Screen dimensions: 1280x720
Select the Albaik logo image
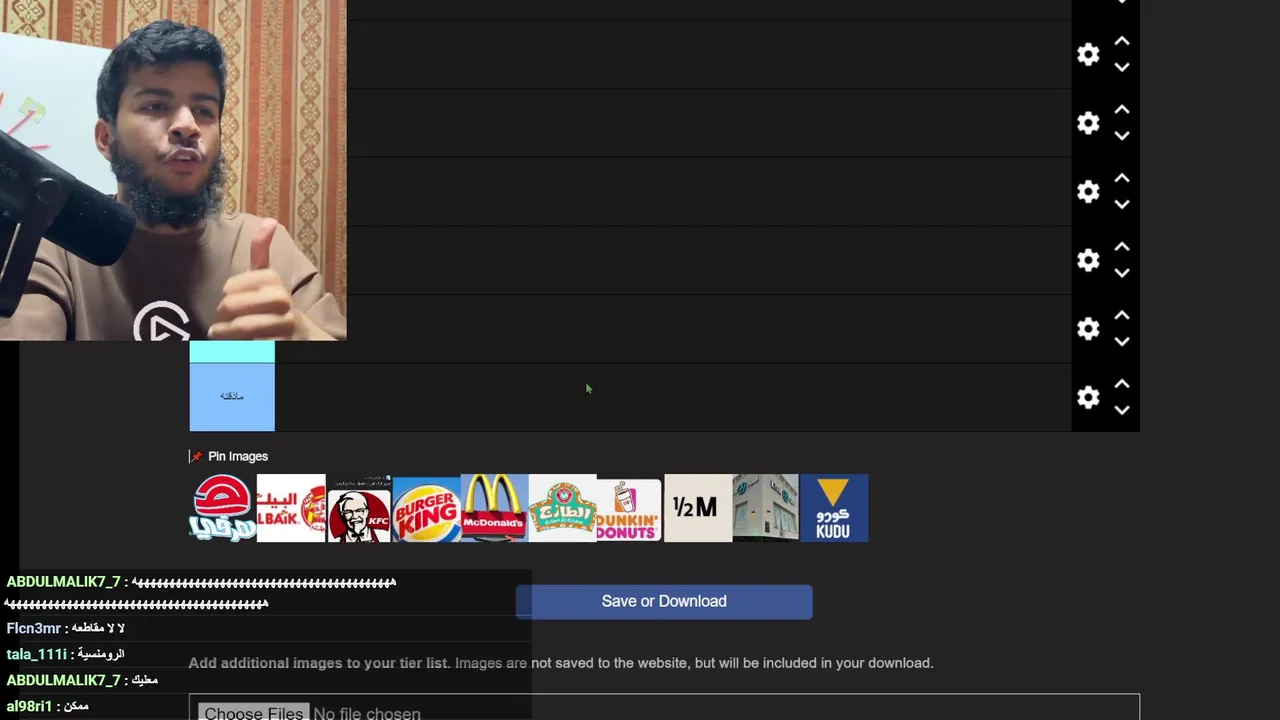[291, 508]
